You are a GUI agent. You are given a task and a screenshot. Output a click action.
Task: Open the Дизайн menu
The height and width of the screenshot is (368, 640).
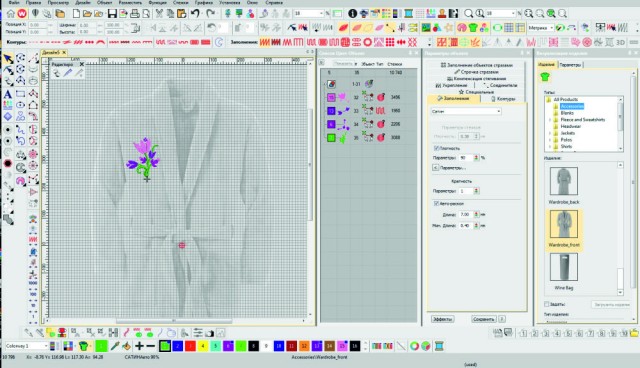(x=83, y=2)
